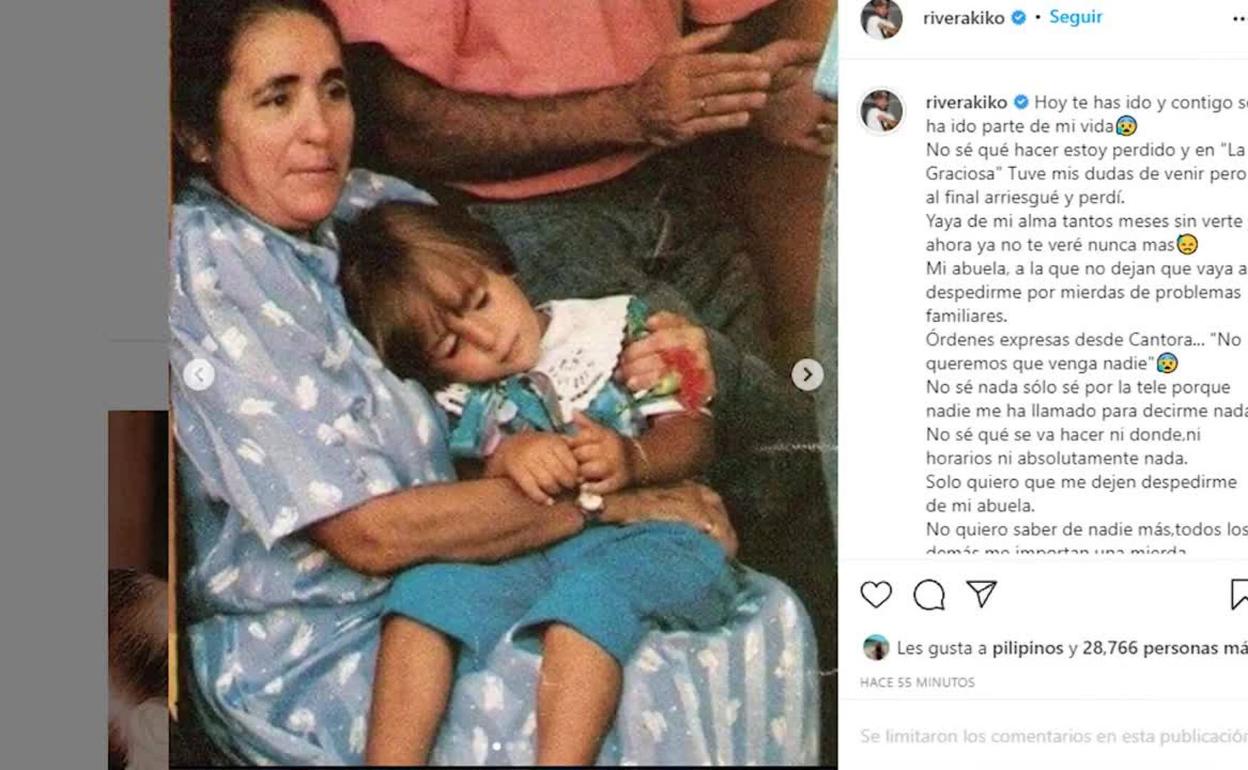The height and width of the screenshot is (770, 1248).
Task: Click the partial image thumbnail behind the post
Action: 138,590
